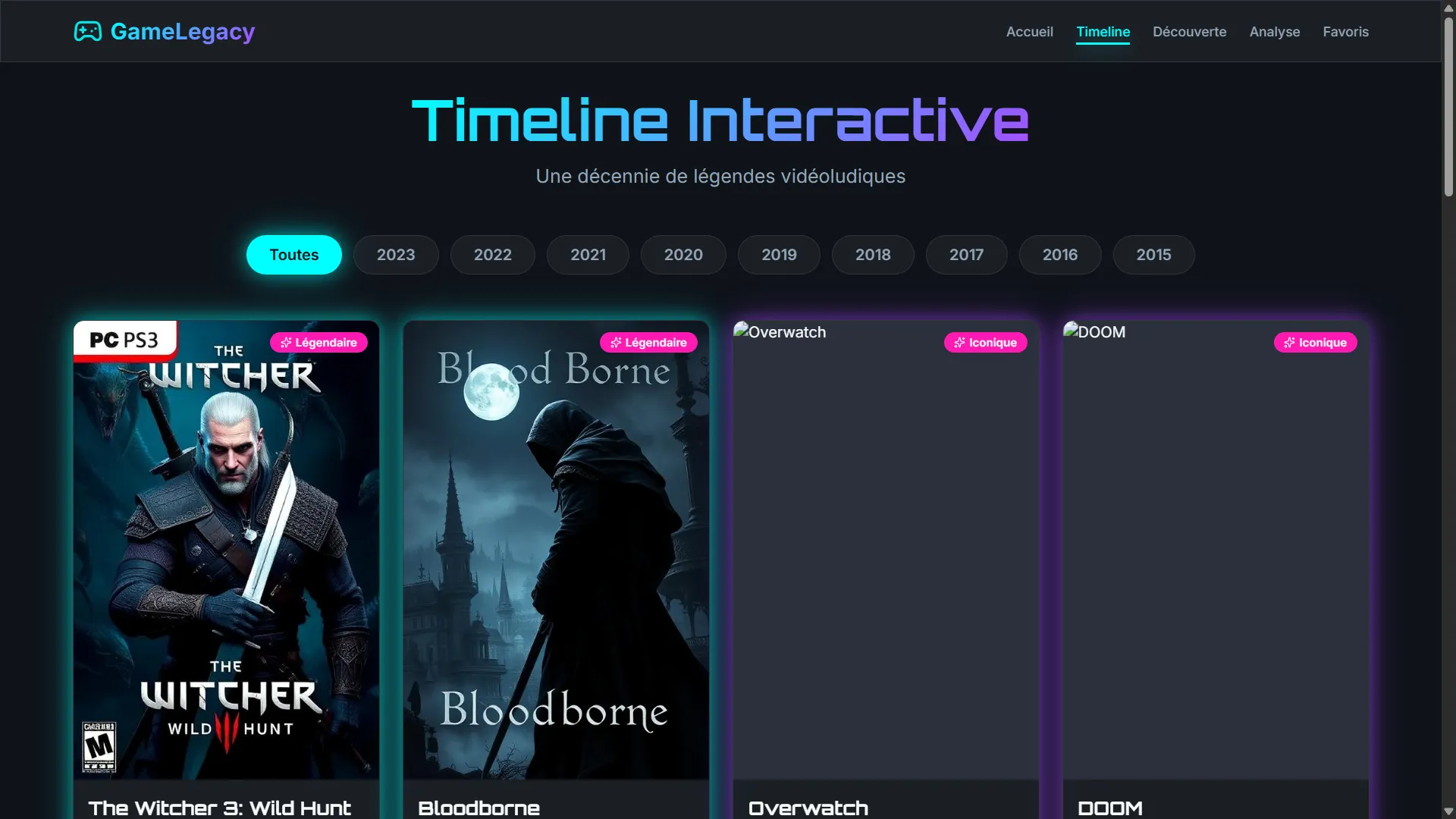
Task: Select the 2023 year filter
Action: [x=395, y=255]
